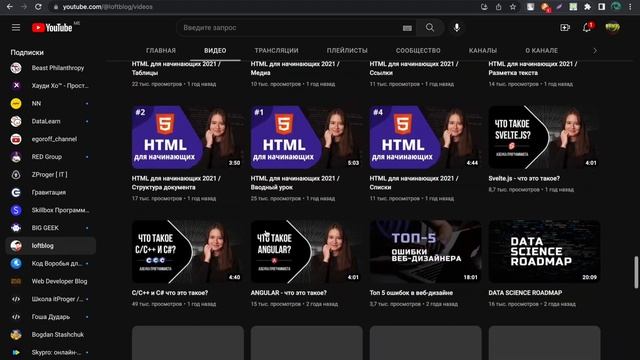Image resolution: width=640 pixels, height=360 pixels.
Task: Open the Data Science Roadmap thumbnail
Action: (x=544, y=251)
